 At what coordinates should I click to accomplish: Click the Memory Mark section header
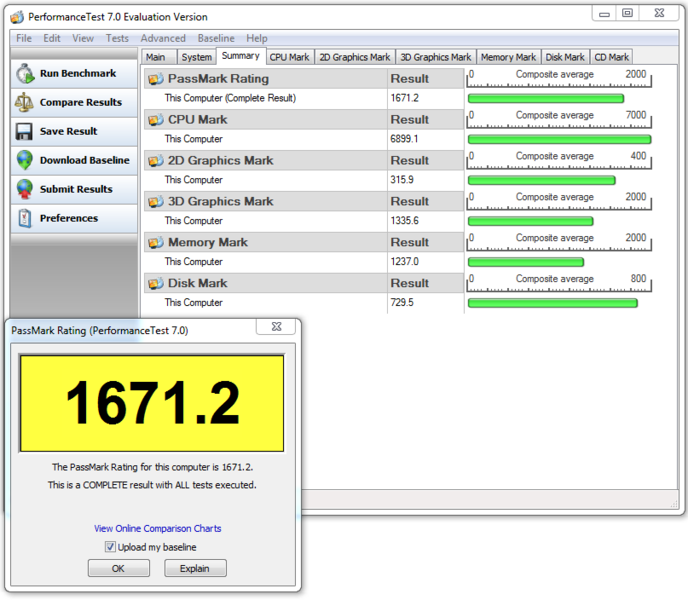[x=265, y=242]
